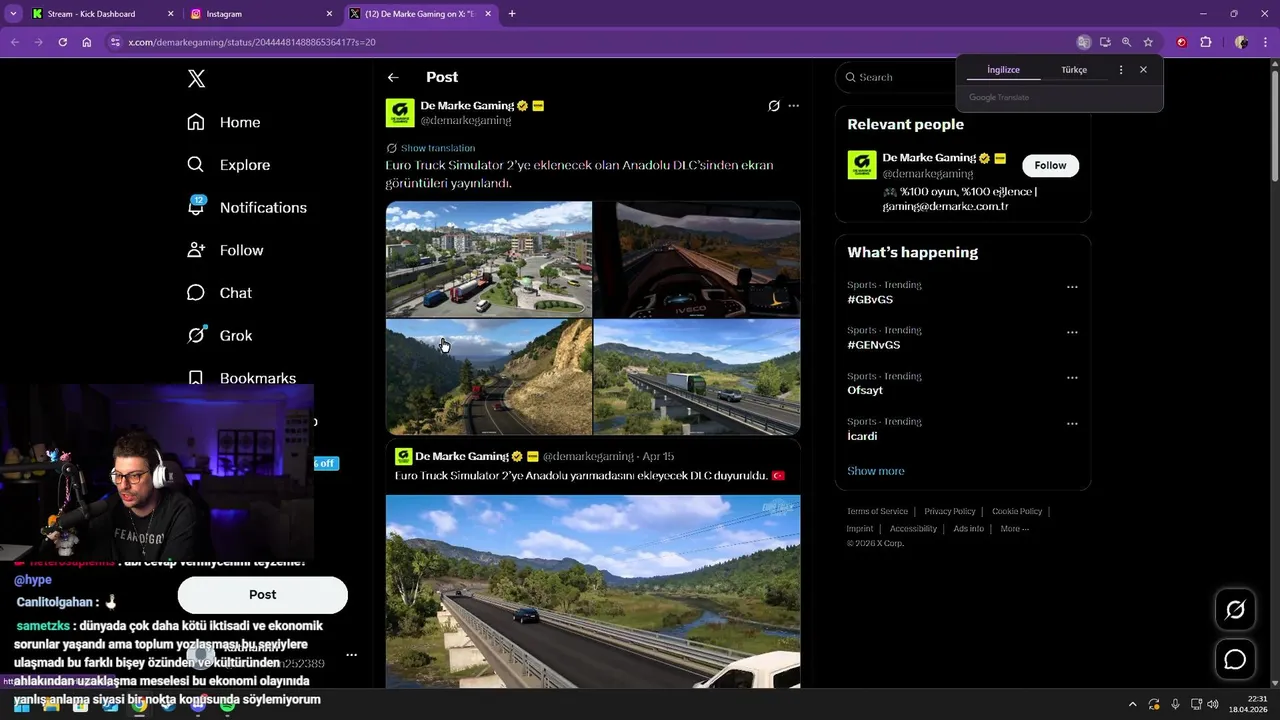Reload the page

(x=62, y=42)
